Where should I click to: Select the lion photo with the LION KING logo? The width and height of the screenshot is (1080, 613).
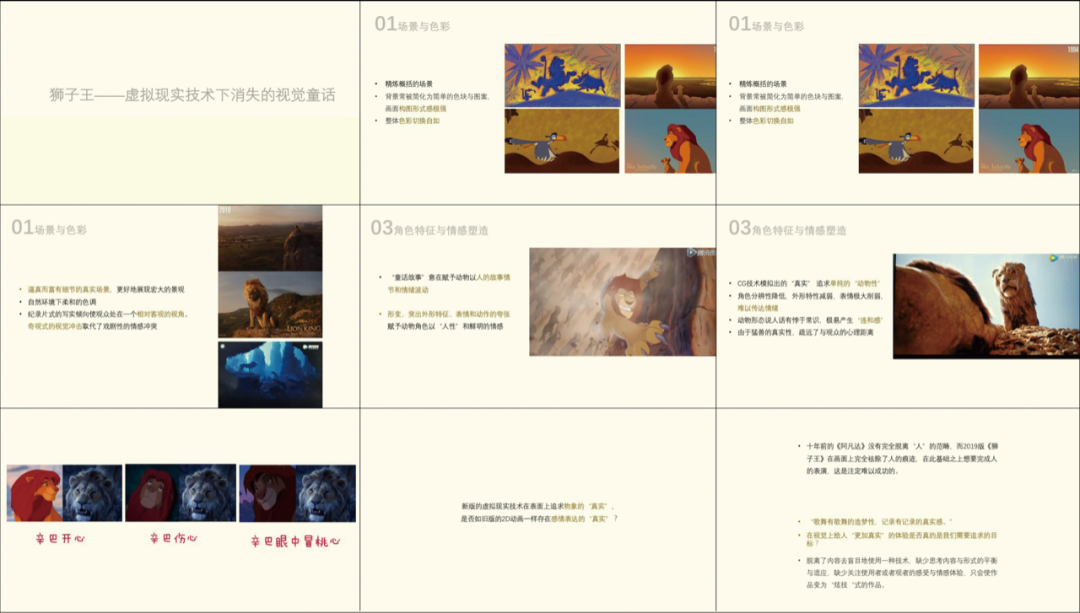(270, 304)
